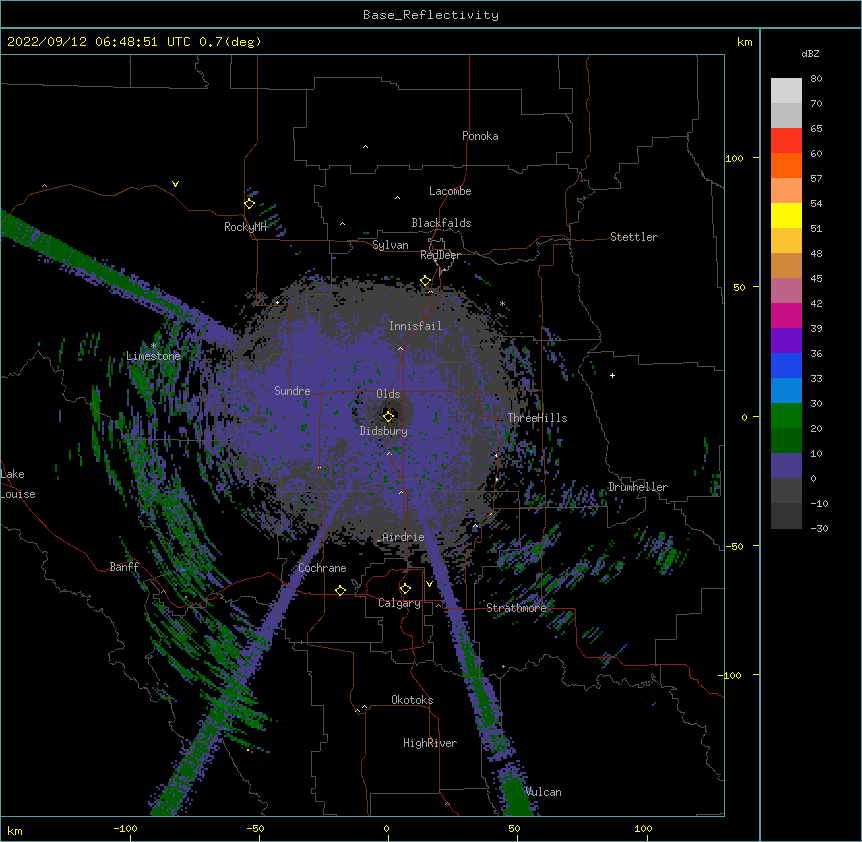This screenshot has width=862, height=842.
Task: Select the Sundre city label
Action: pyautogui.click(x=292, y=391)
